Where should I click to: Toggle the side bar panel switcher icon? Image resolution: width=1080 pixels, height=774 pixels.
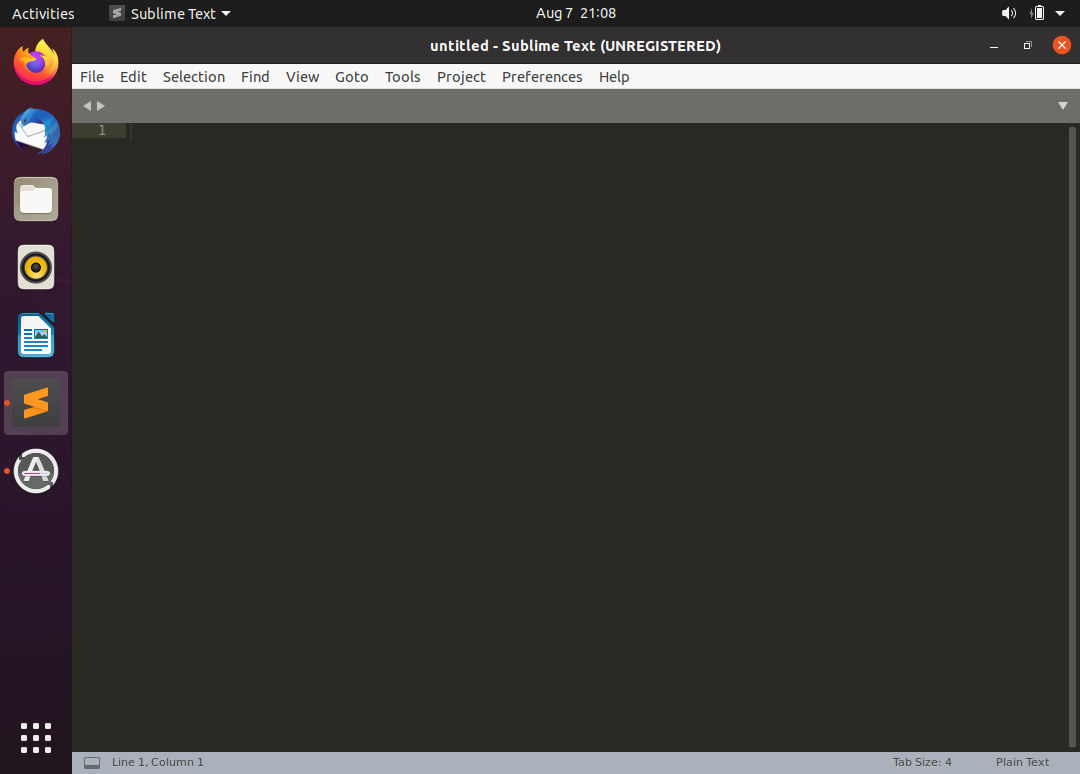[92, 762]
